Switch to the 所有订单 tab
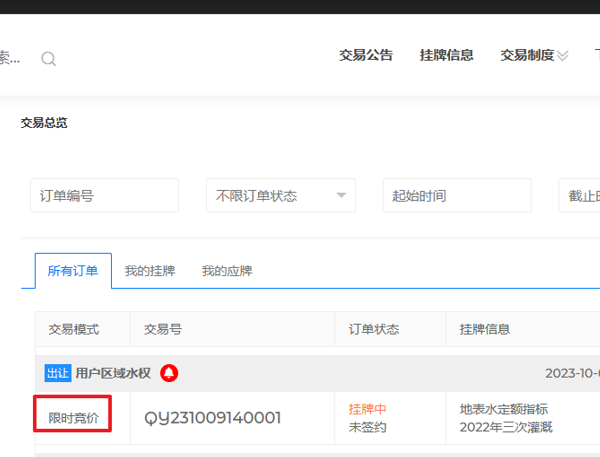Viewport: 600px width, 457px height. point(73,271)
